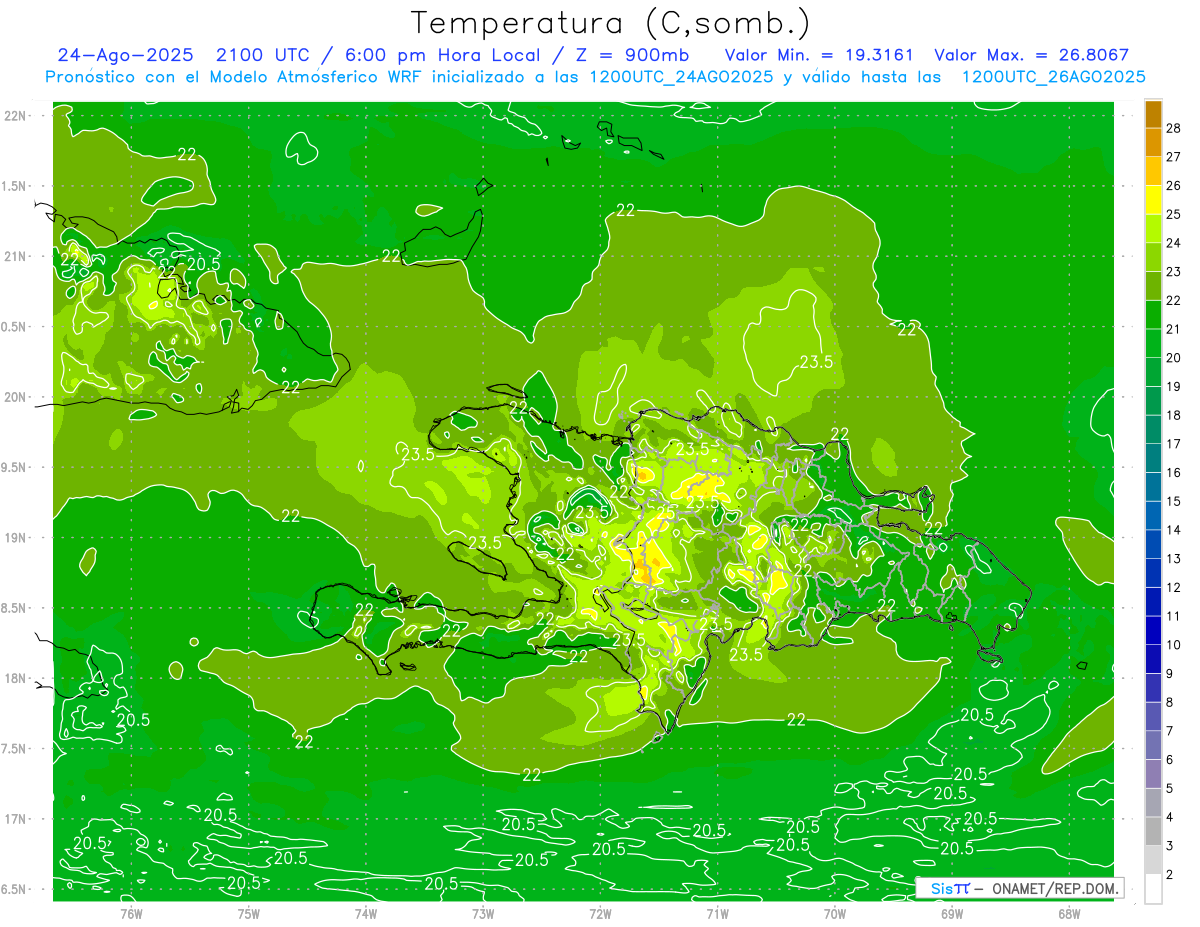Screen dimensions: 1200x927
Task: Click the "70W" longitude axis label
Action: click(835, 913)
